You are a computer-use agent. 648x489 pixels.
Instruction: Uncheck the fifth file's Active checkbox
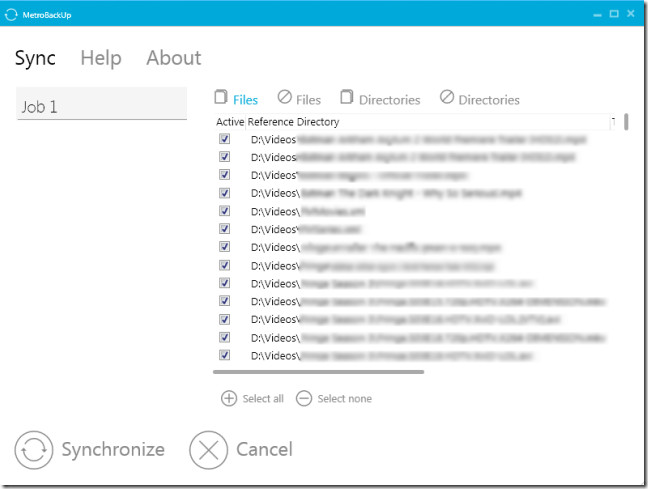click(x=224, y=211)
